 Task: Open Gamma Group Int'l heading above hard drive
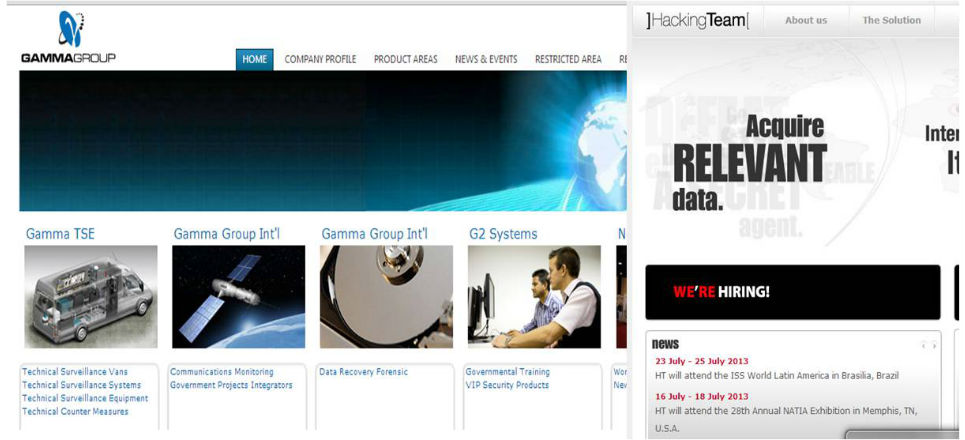pos(374,234)
